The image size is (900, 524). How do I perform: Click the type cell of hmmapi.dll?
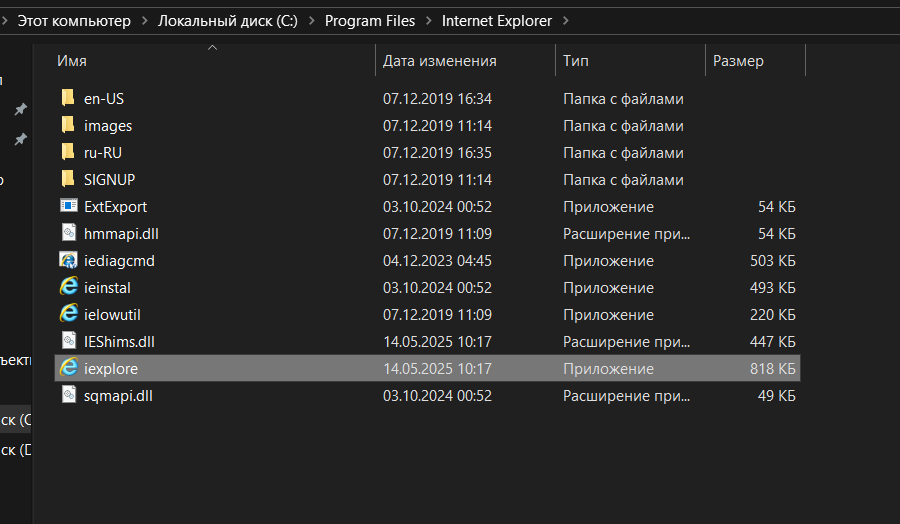pyautogui.click(x=626, y=234)
